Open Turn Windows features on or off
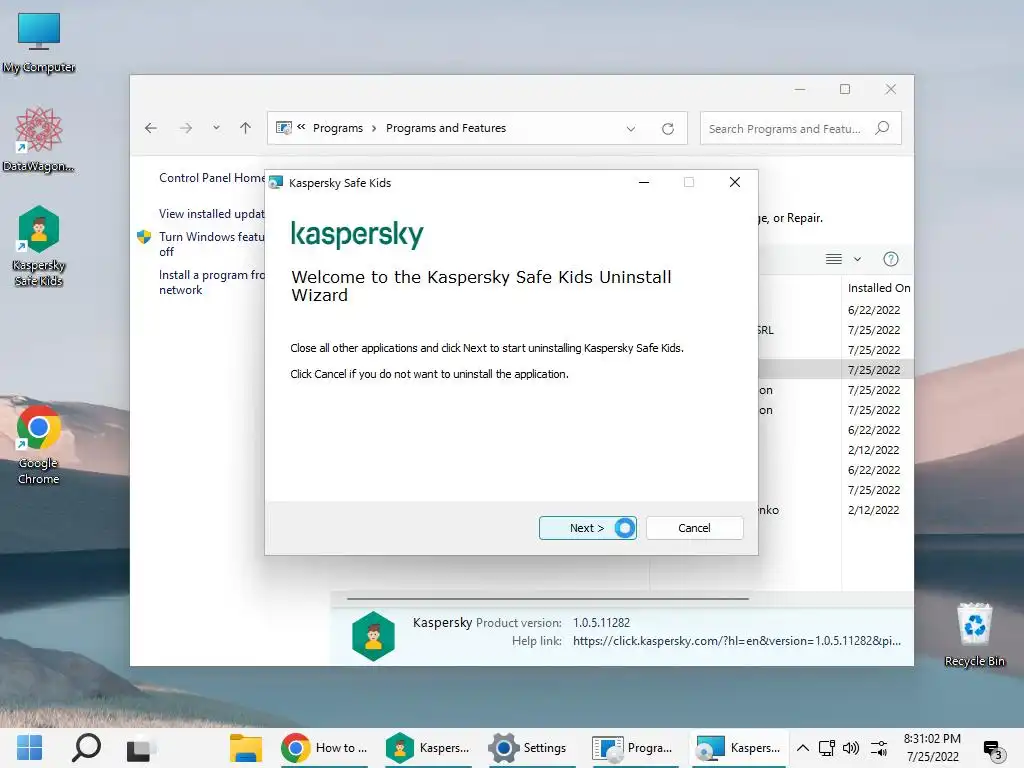Image resolution: width=1024 pixels, height=768 pixels. click(x=212, y=244)
